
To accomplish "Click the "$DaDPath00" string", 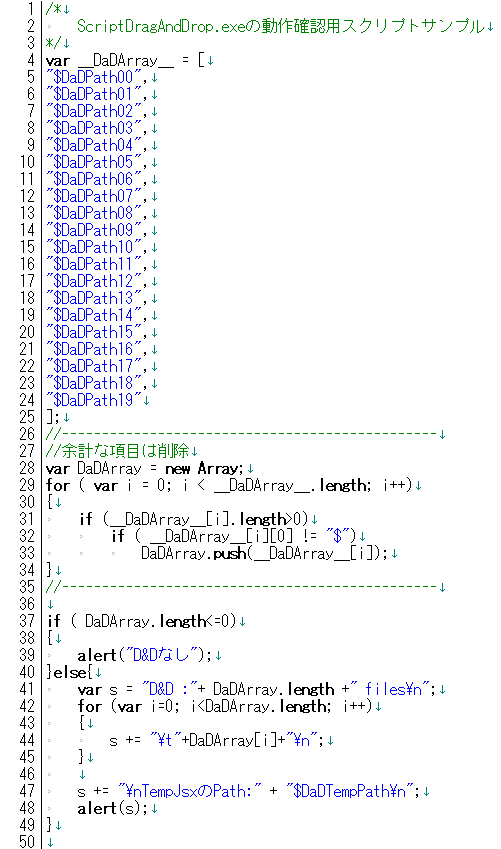I will (x=94, y=77).
